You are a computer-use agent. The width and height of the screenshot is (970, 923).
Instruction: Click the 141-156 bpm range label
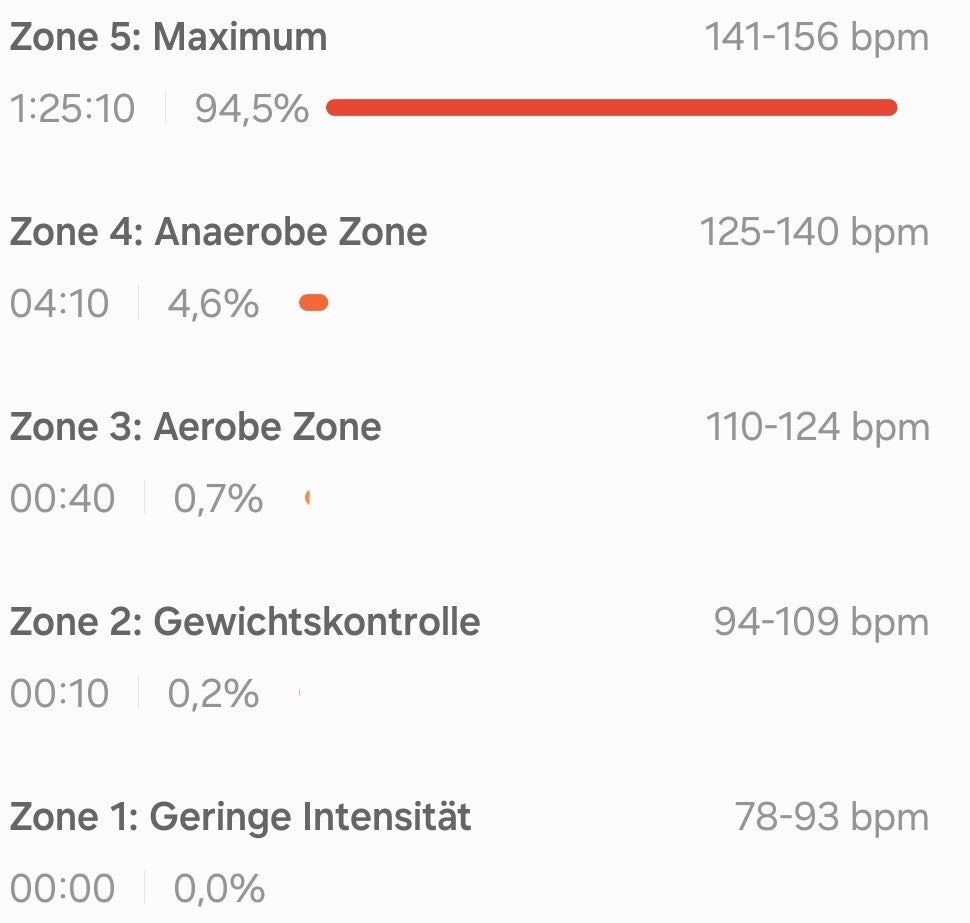coord(816,38)
